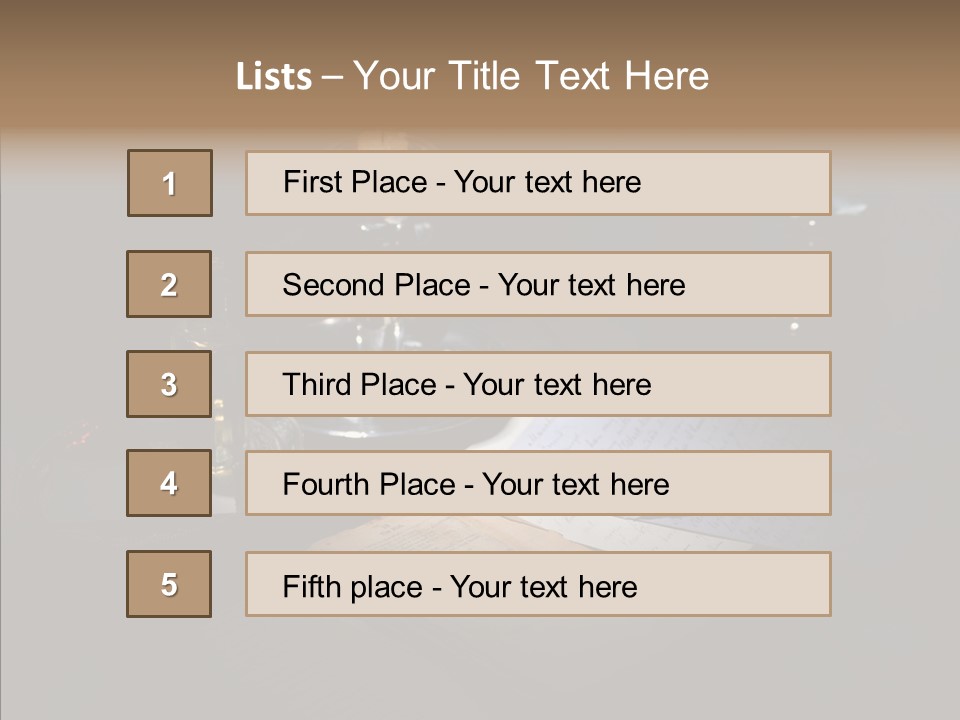Click the blank space right of First Place text
Viewport: 960px width, 720px height.
[x=740, y=183]
